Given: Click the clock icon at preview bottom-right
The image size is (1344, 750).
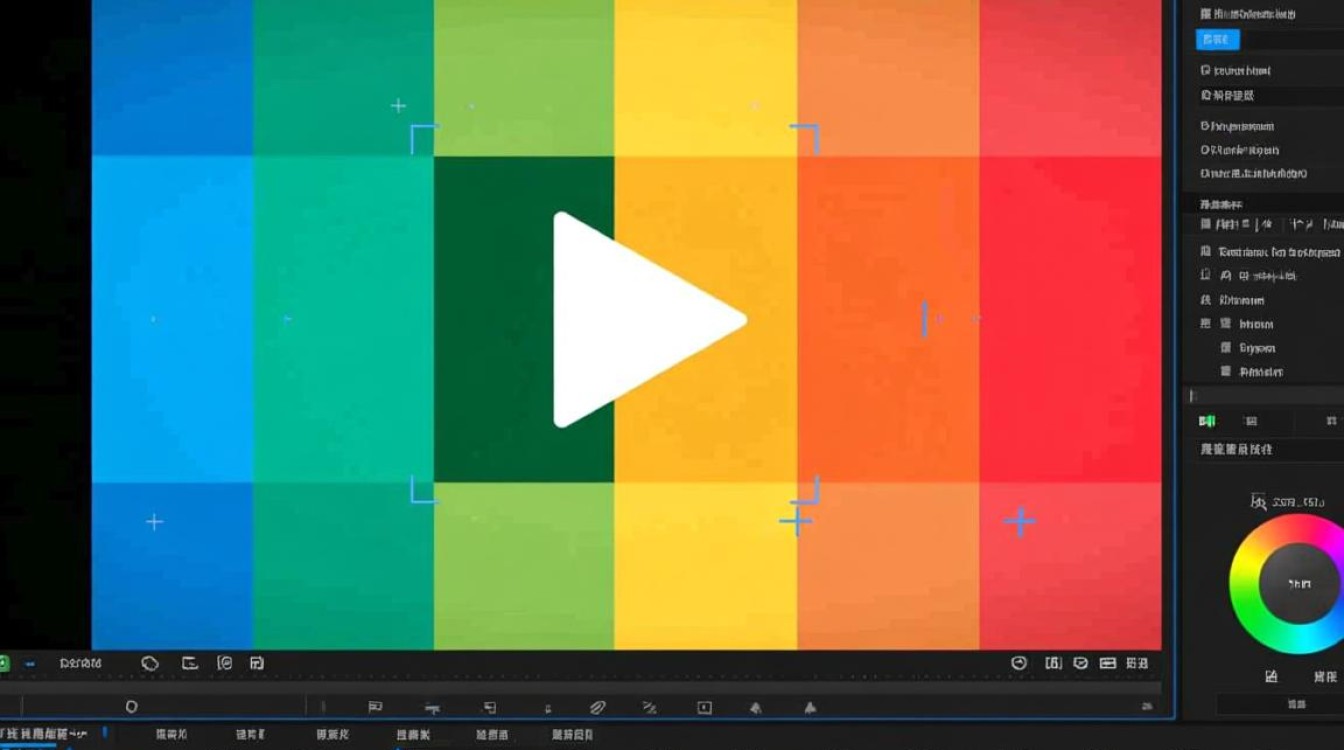Looking at the screenshot, I should 1019,663.
